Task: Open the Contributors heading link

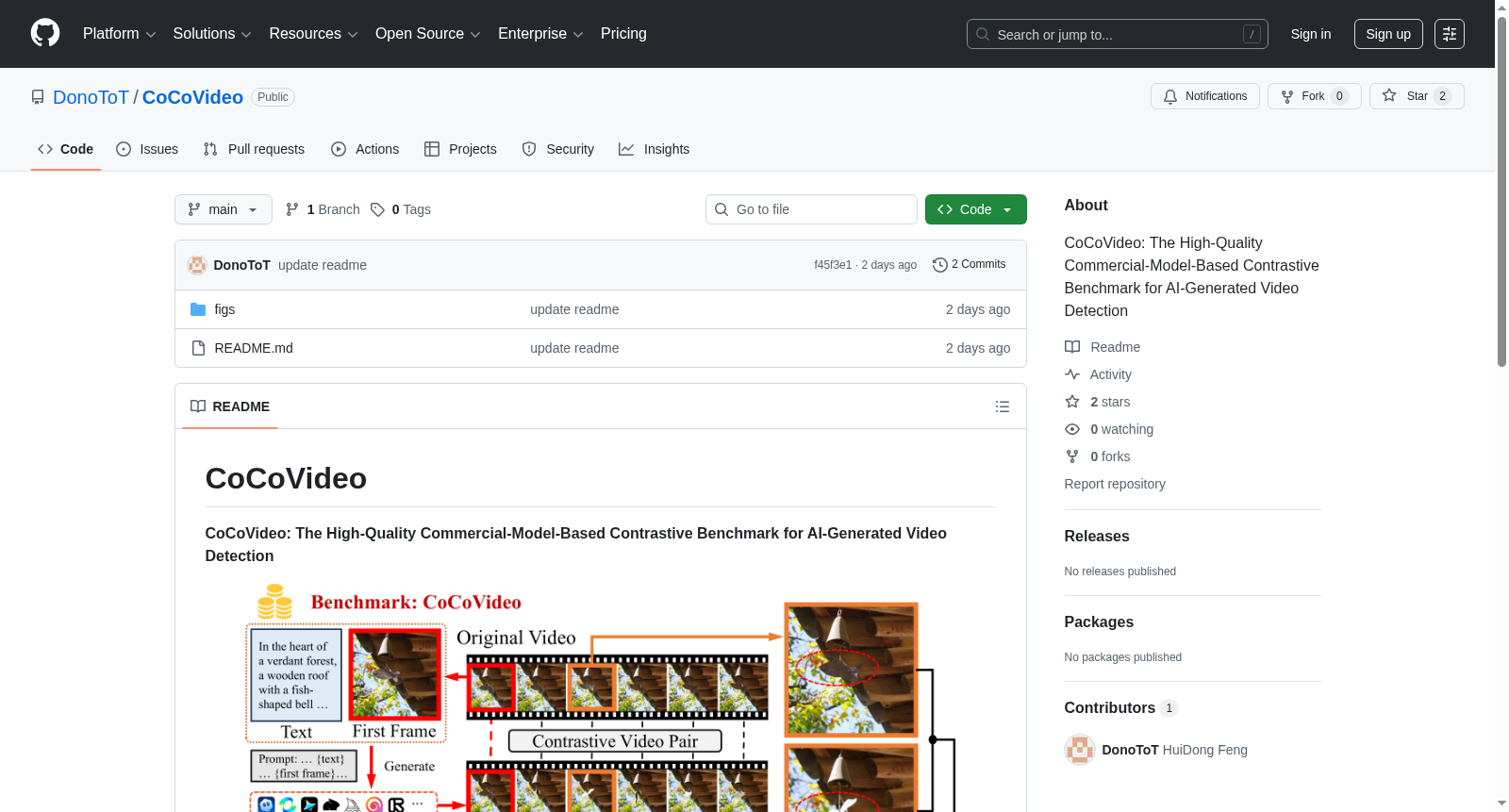Action: pos(1121,707)
